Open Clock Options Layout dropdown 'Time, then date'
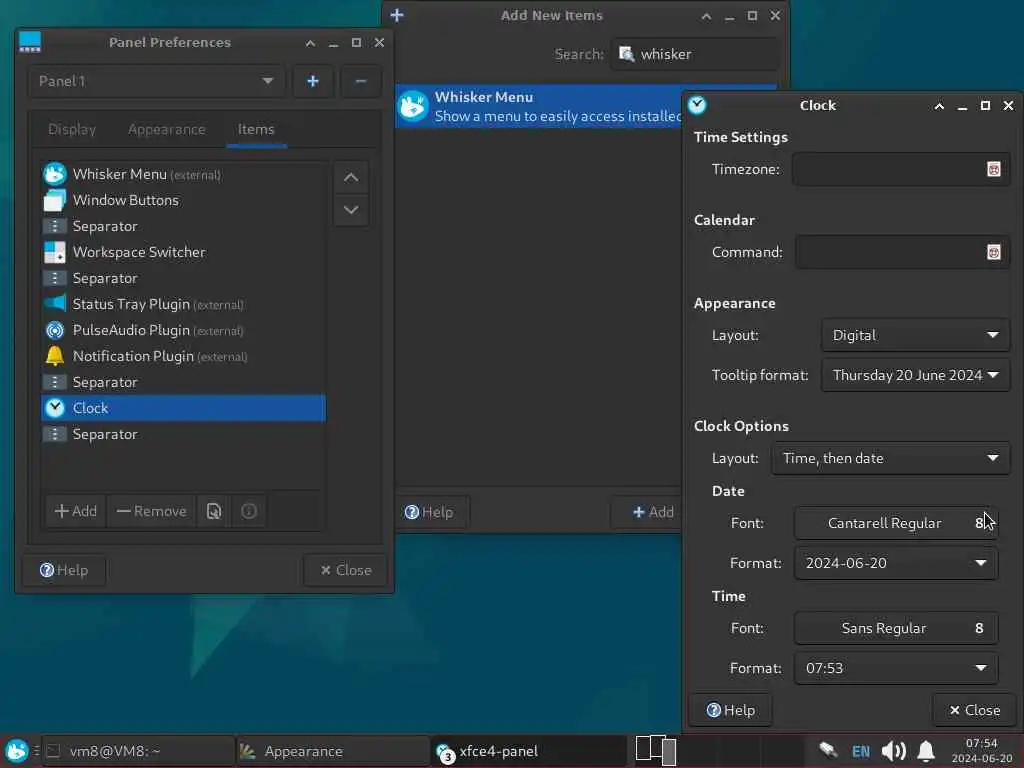Image resolution: width=1024 pixels, height=768 pixels. pos(891,458)
